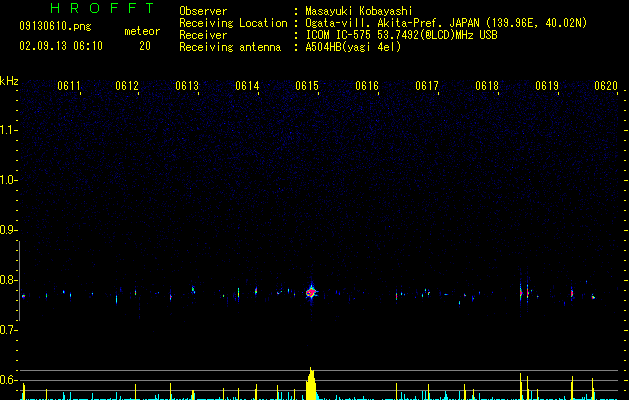Click the bright meteor echo at 0615
Viewport: 629px width, 400px height.
pos(311,292)
